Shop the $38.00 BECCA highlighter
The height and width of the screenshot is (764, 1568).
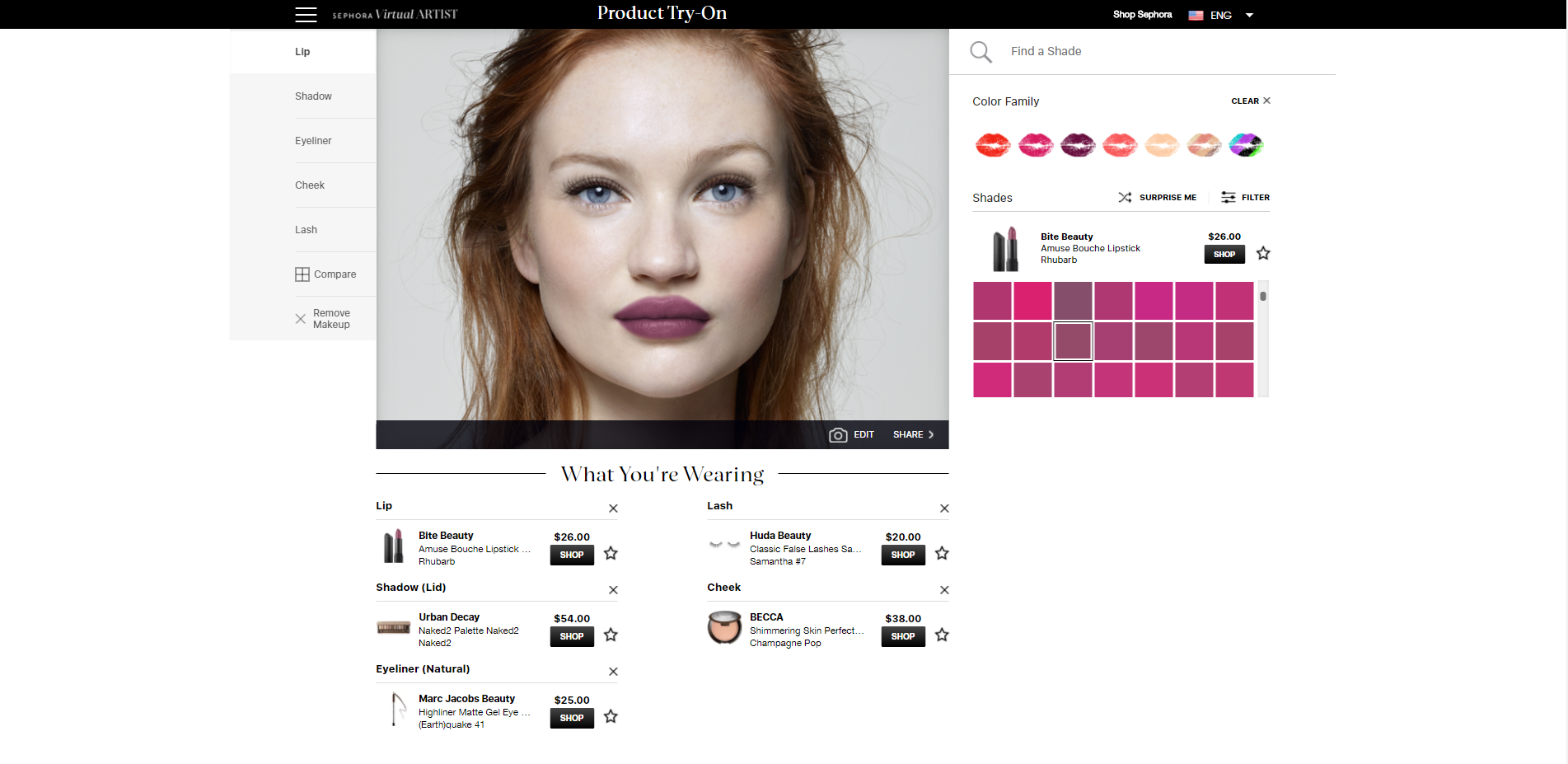coord(903,637)
